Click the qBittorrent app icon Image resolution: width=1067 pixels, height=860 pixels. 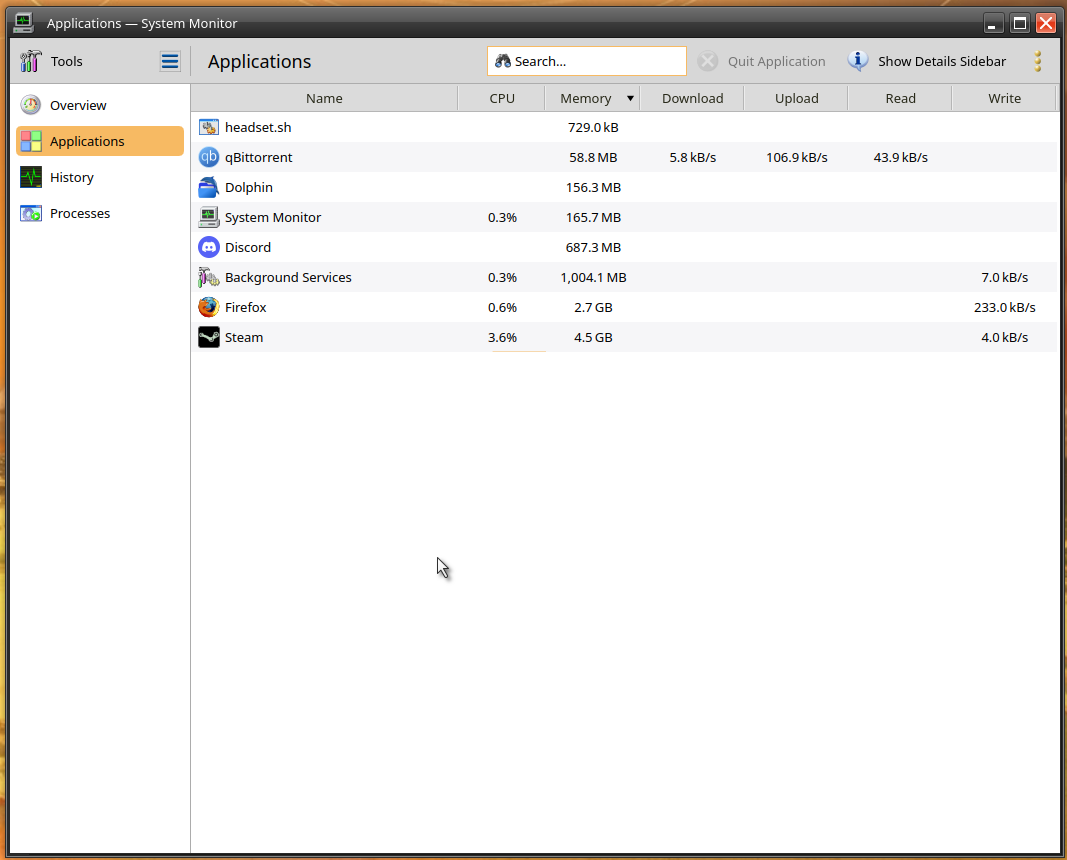click(x=209, y=157)
